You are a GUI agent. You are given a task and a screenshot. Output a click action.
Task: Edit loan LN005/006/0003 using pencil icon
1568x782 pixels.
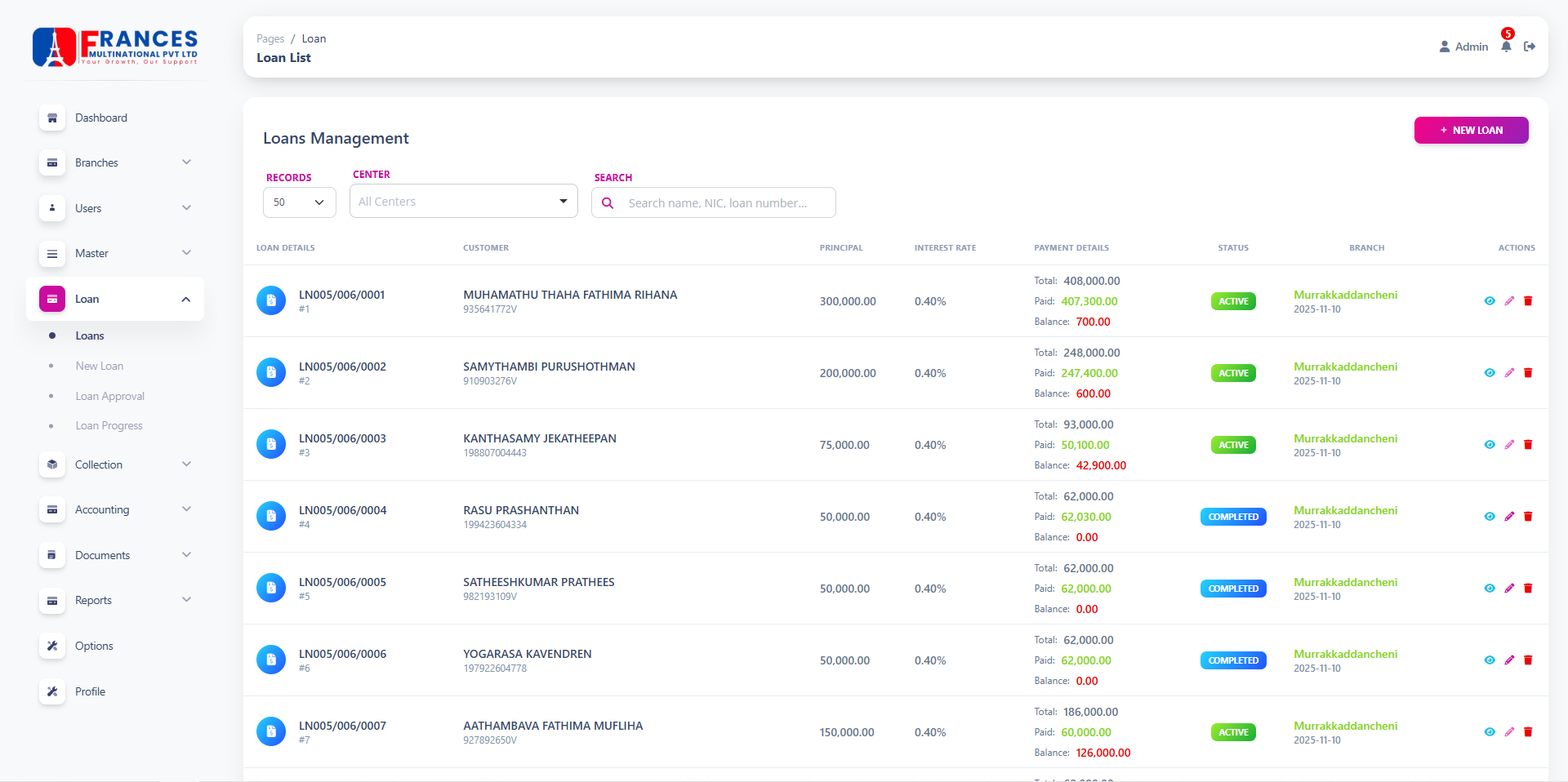(1509, 445)
